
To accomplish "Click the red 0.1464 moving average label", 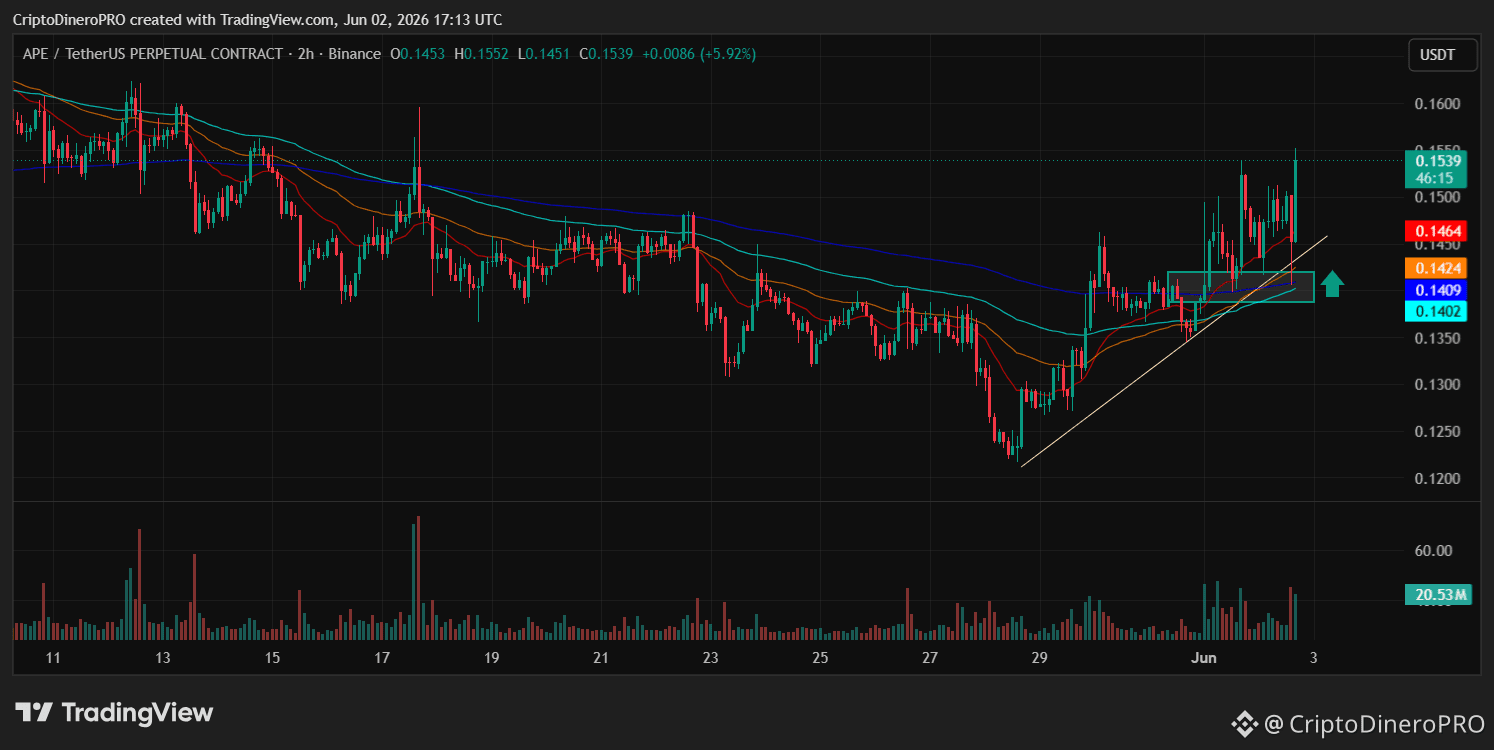I will (x=1436, y=231).
